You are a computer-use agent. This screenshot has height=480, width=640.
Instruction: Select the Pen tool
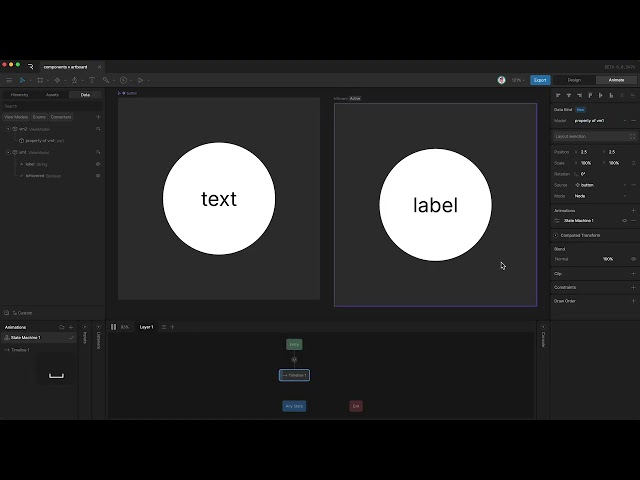coord(74,80)
